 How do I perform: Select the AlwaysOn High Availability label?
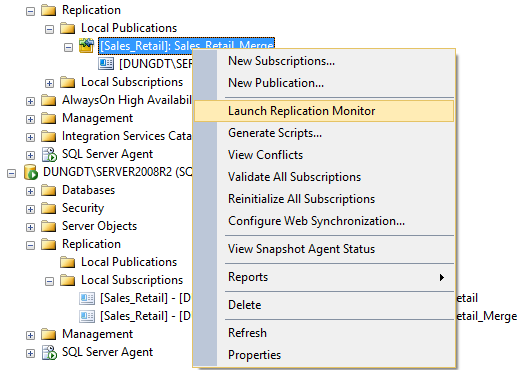pyautogui.click(x=127, y=100)
